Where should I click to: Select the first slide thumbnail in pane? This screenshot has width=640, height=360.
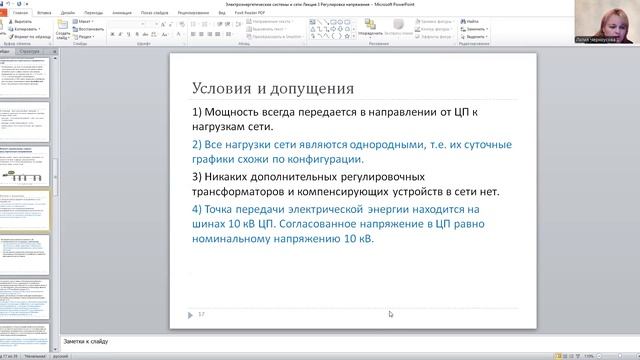[24, 77]
